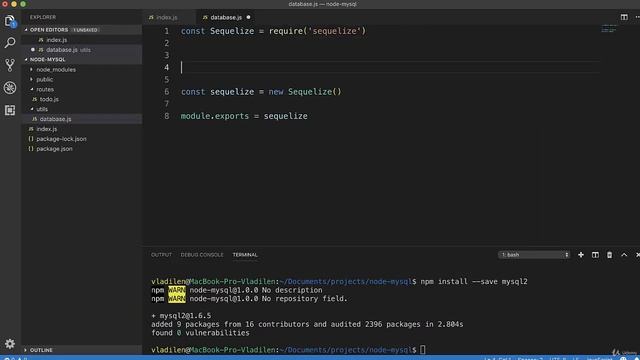Click line number 2 in gutter
This screenshot has width=640, height=360.
coord(167,43)
